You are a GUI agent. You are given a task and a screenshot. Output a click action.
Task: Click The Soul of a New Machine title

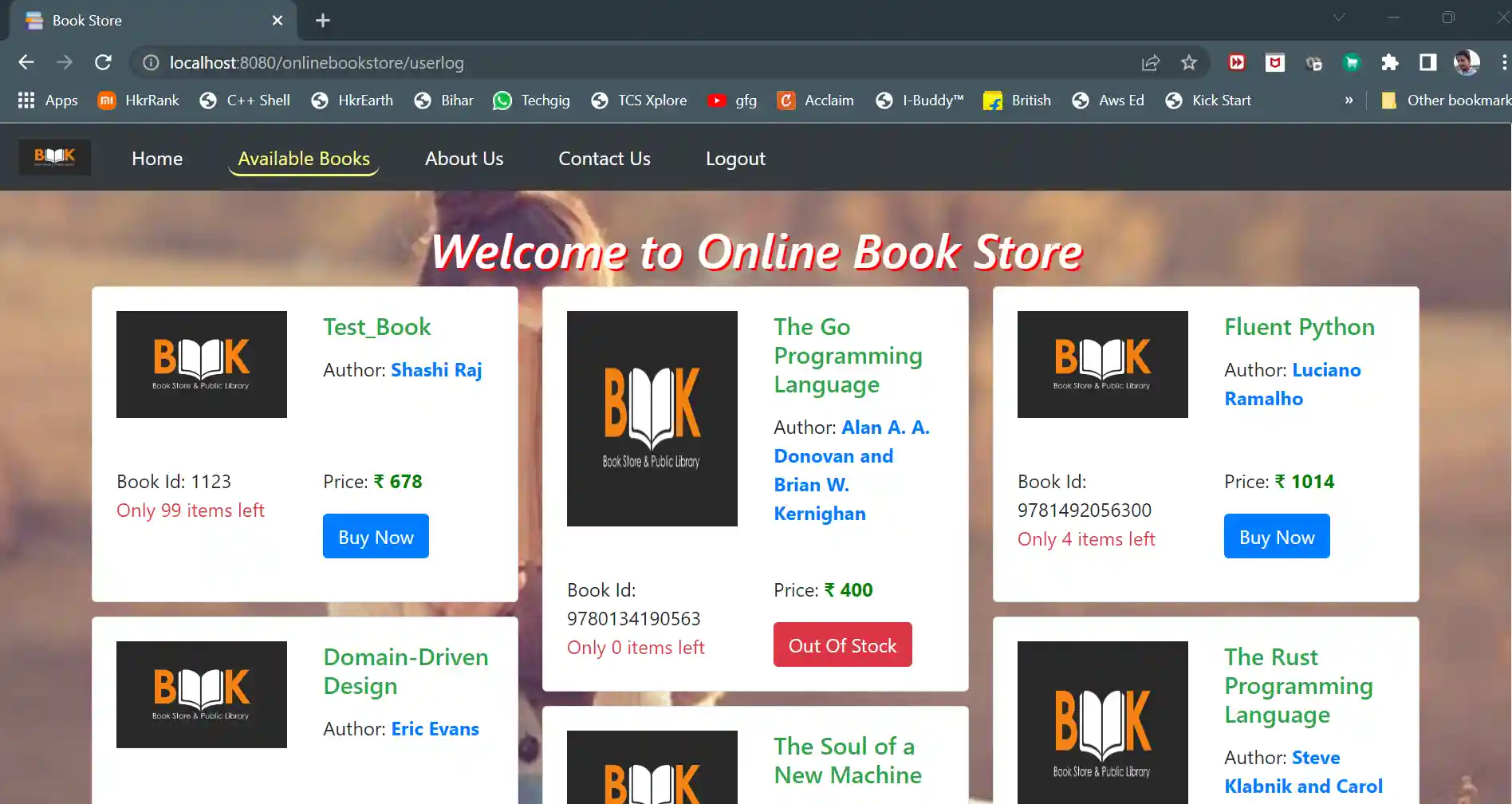(x=848, y=761)
